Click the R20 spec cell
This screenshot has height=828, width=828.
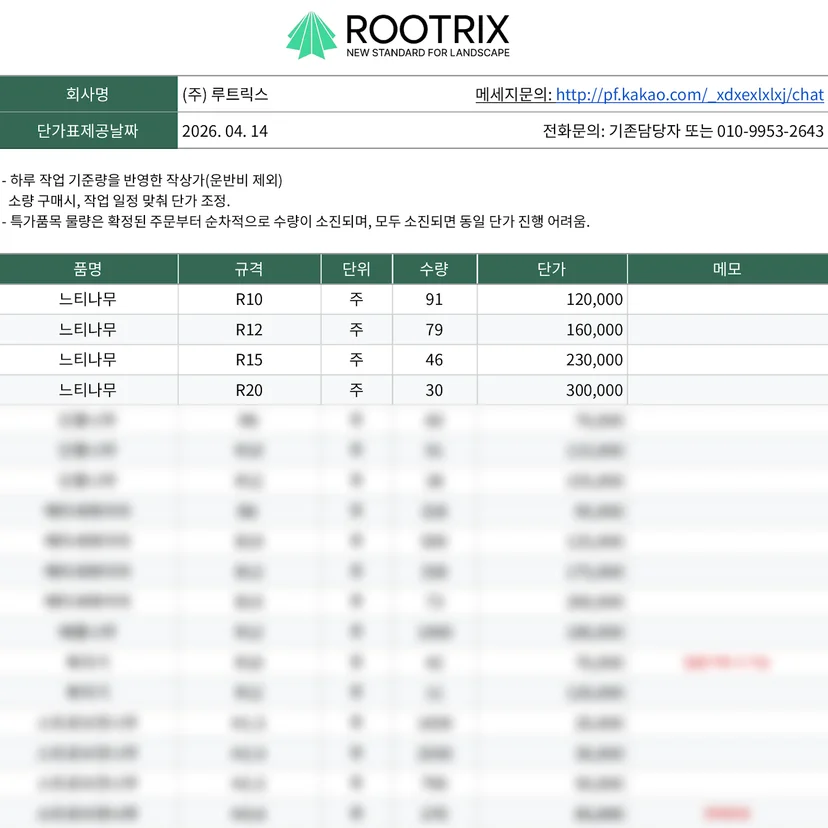[249, 390]
